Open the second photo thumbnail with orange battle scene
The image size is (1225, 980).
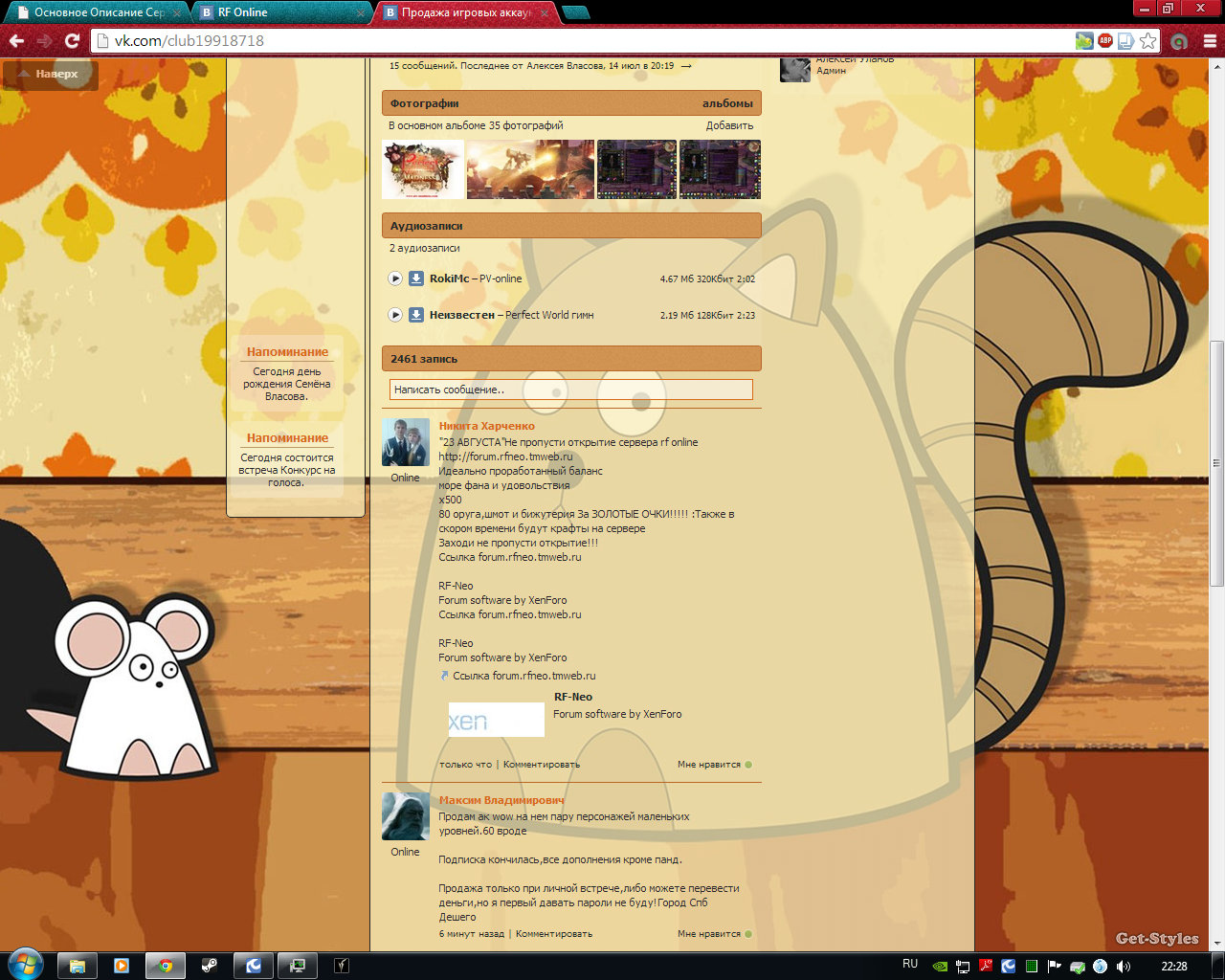click(x=530, y=169)
